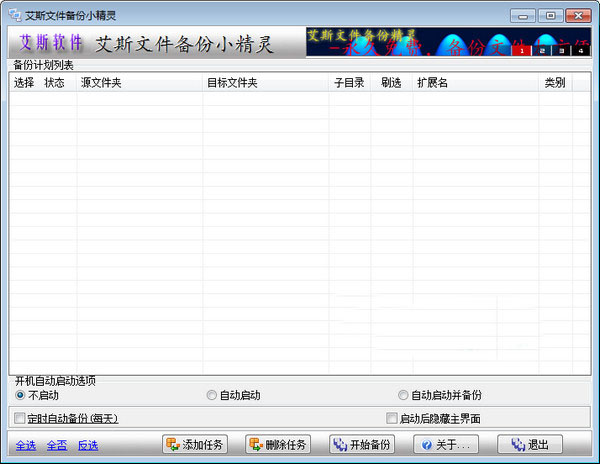Viewport: 600px width, 464px height.
Task: Click the 刷选 column header
Action: coord(392,82)
